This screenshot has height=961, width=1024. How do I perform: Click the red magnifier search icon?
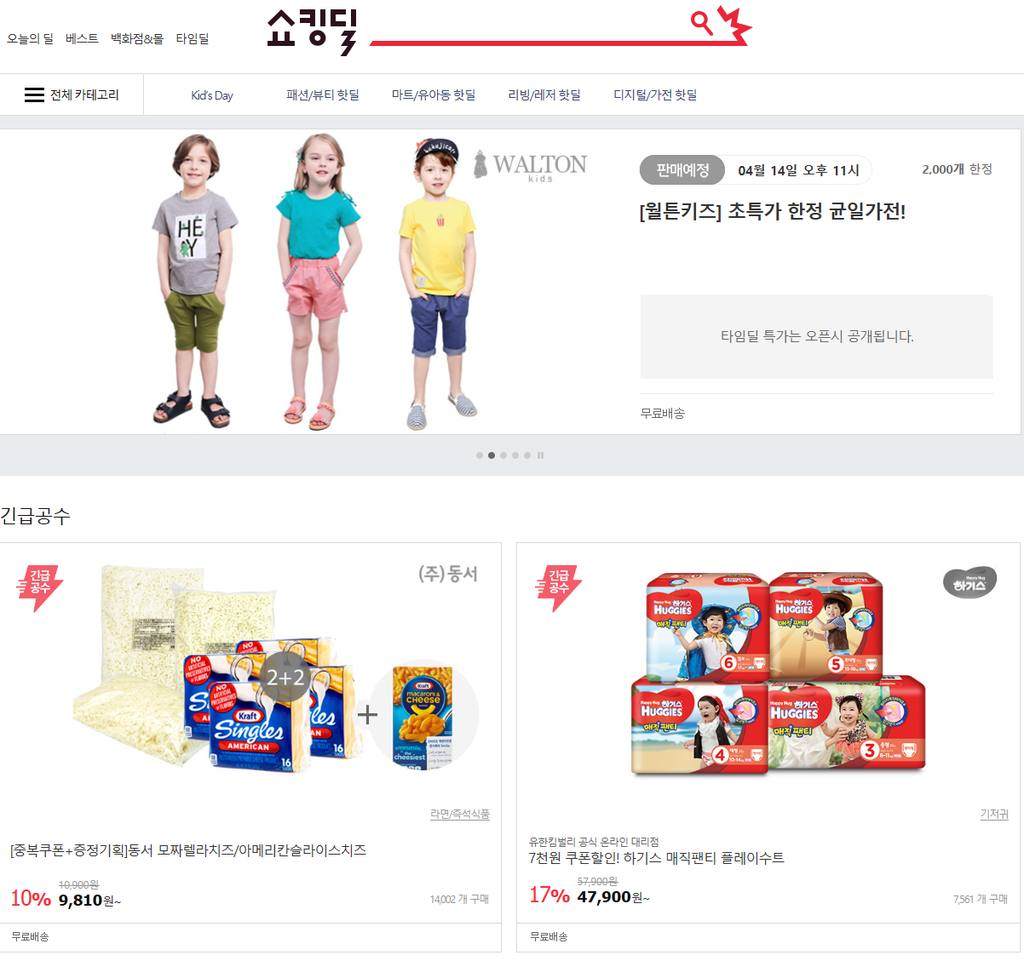pos(701,23)
